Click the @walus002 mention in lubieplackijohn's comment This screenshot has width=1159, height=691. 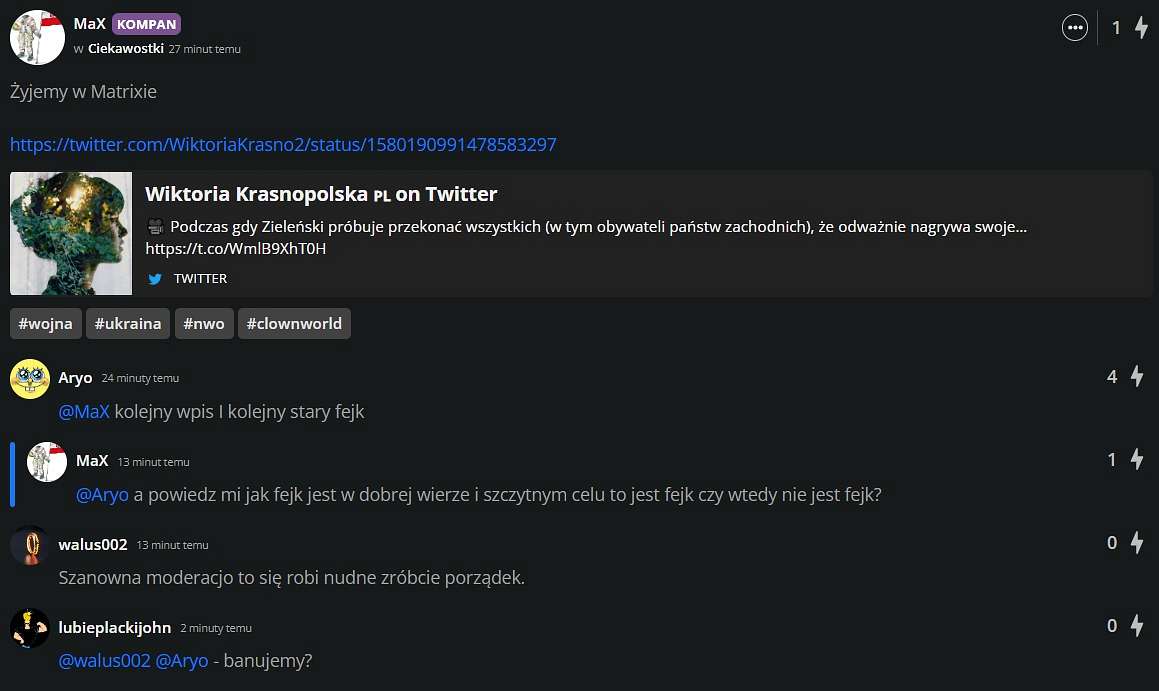[x=104, y=660]
